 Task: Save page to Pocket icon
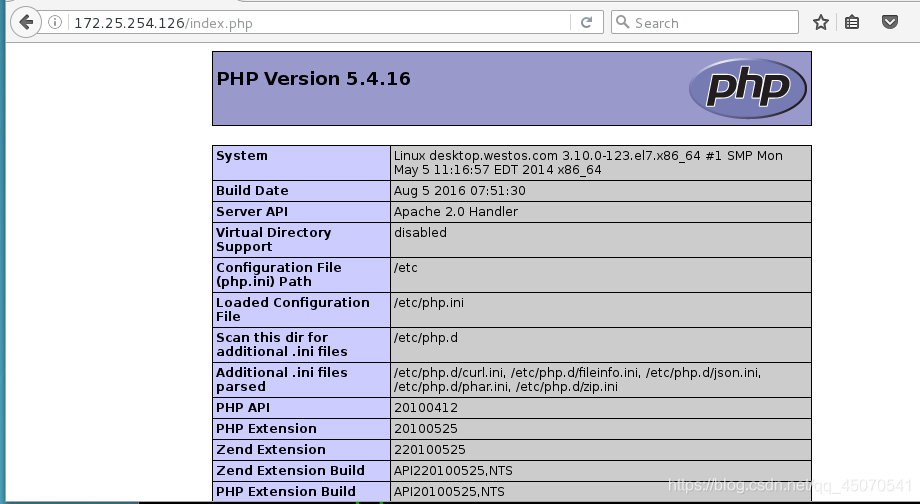point(890,22)
